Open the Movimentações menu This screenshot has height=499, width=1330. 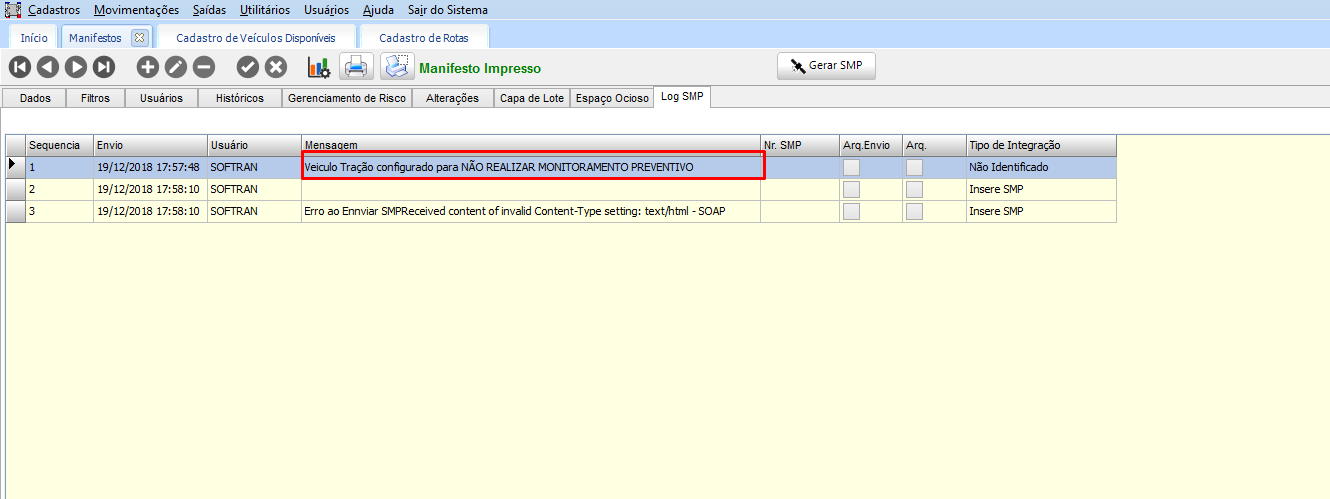tap(137, 9)
